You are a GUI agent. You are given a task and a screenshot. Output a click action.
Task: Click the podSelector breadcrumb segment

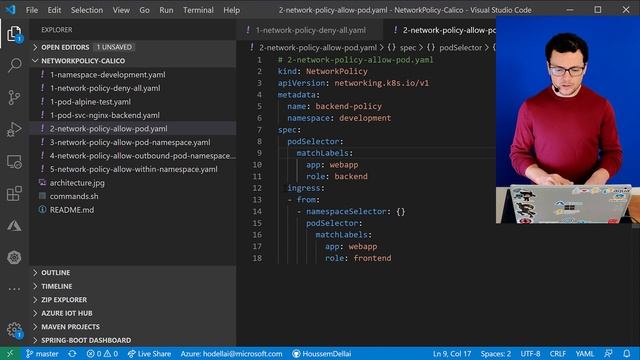tap(460, 48)
